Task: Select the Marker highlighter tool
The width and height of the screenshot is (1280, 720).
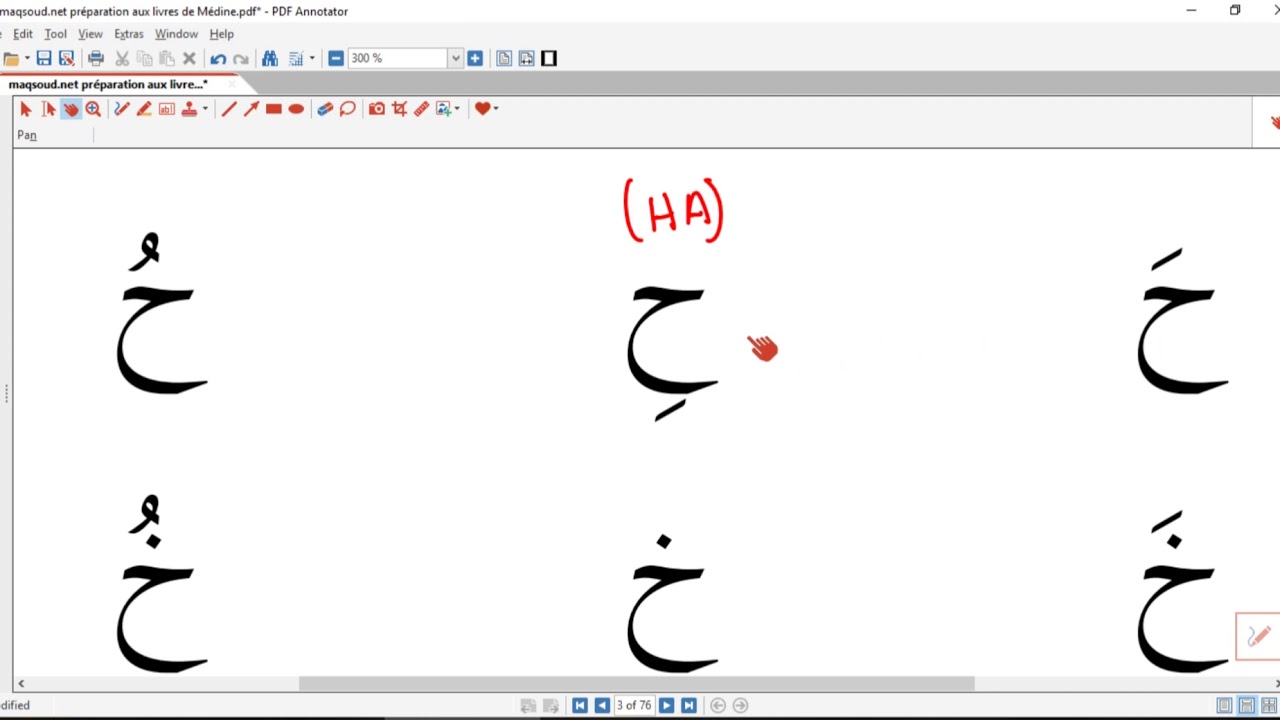Action: [144, 108]
